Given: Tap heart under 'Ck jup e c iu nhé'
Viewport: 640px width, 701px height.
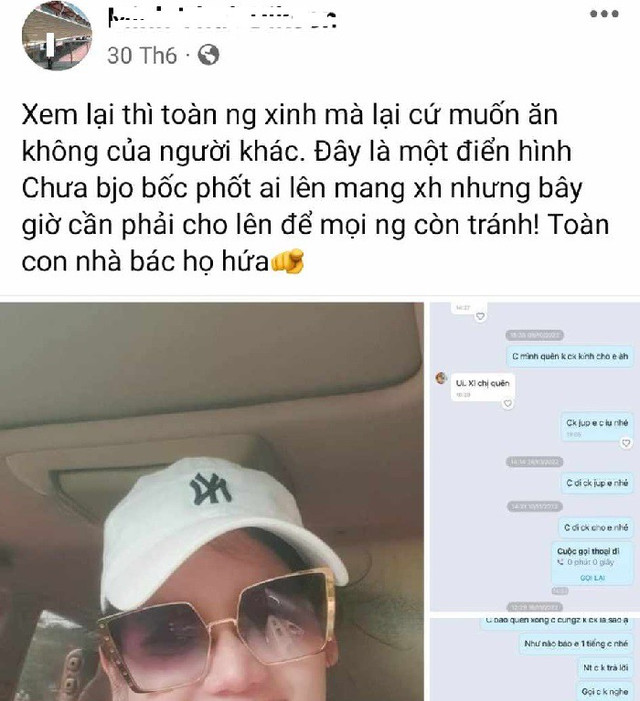Looking at the screenshot, I should (626, 443).
